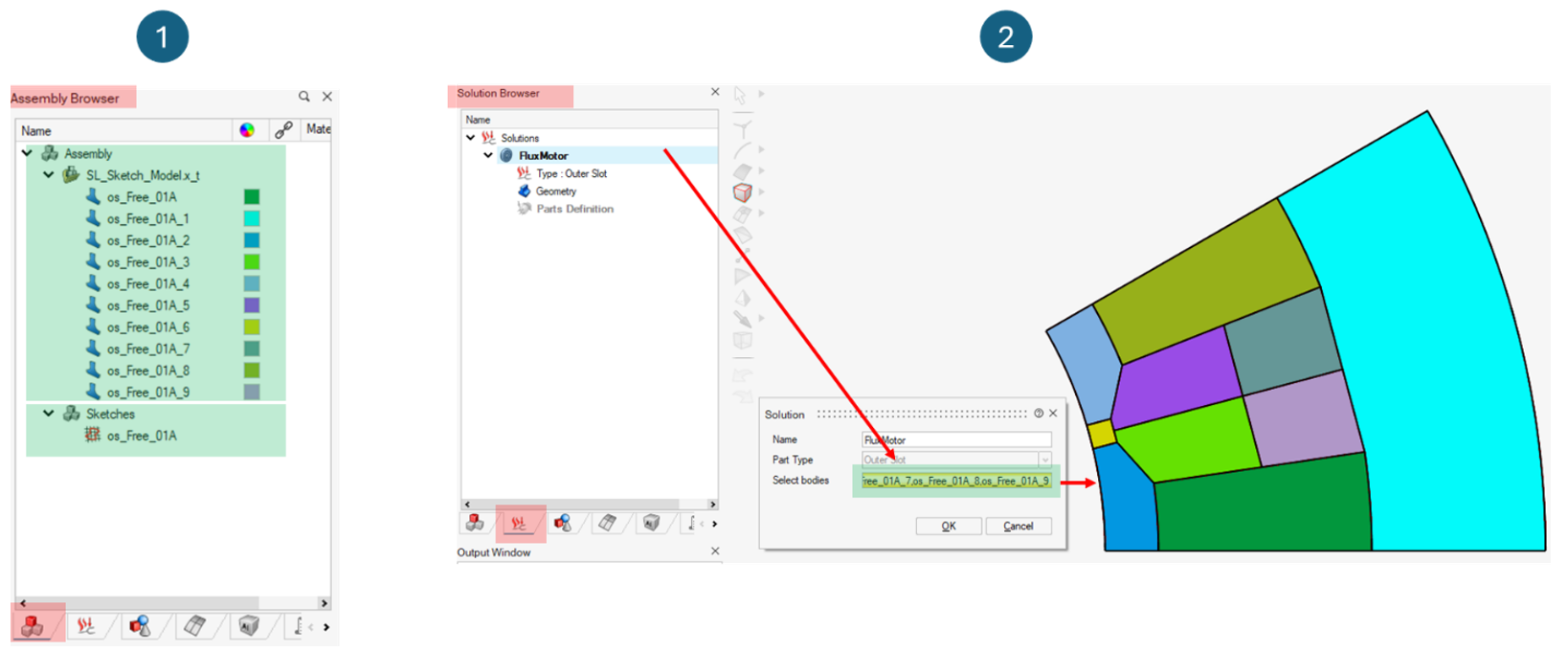This screenshot has width=1568, height=652.
Task: Click light green swatch of os_Free_01A_3
Action: 252,262
